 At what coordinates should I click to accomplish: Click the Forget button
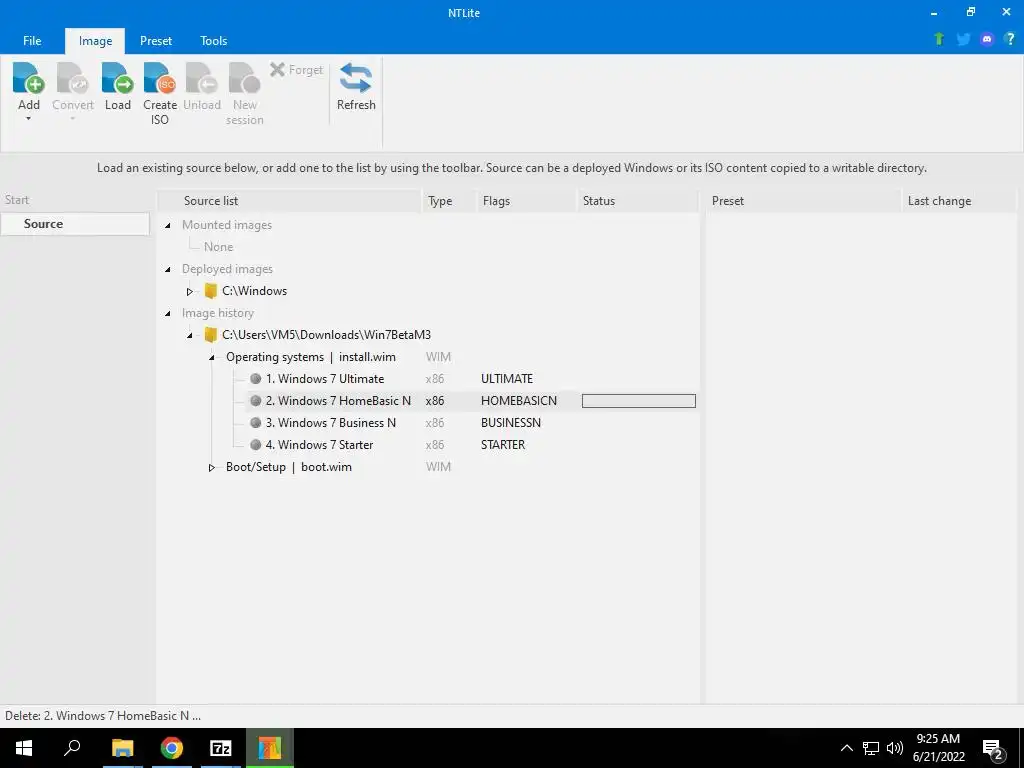click(296, 70)
